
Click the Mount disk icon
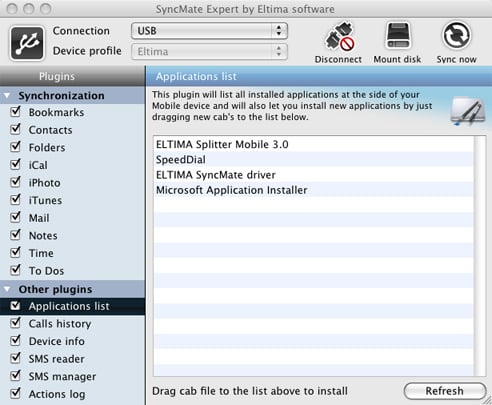click(x=398, y=36)
